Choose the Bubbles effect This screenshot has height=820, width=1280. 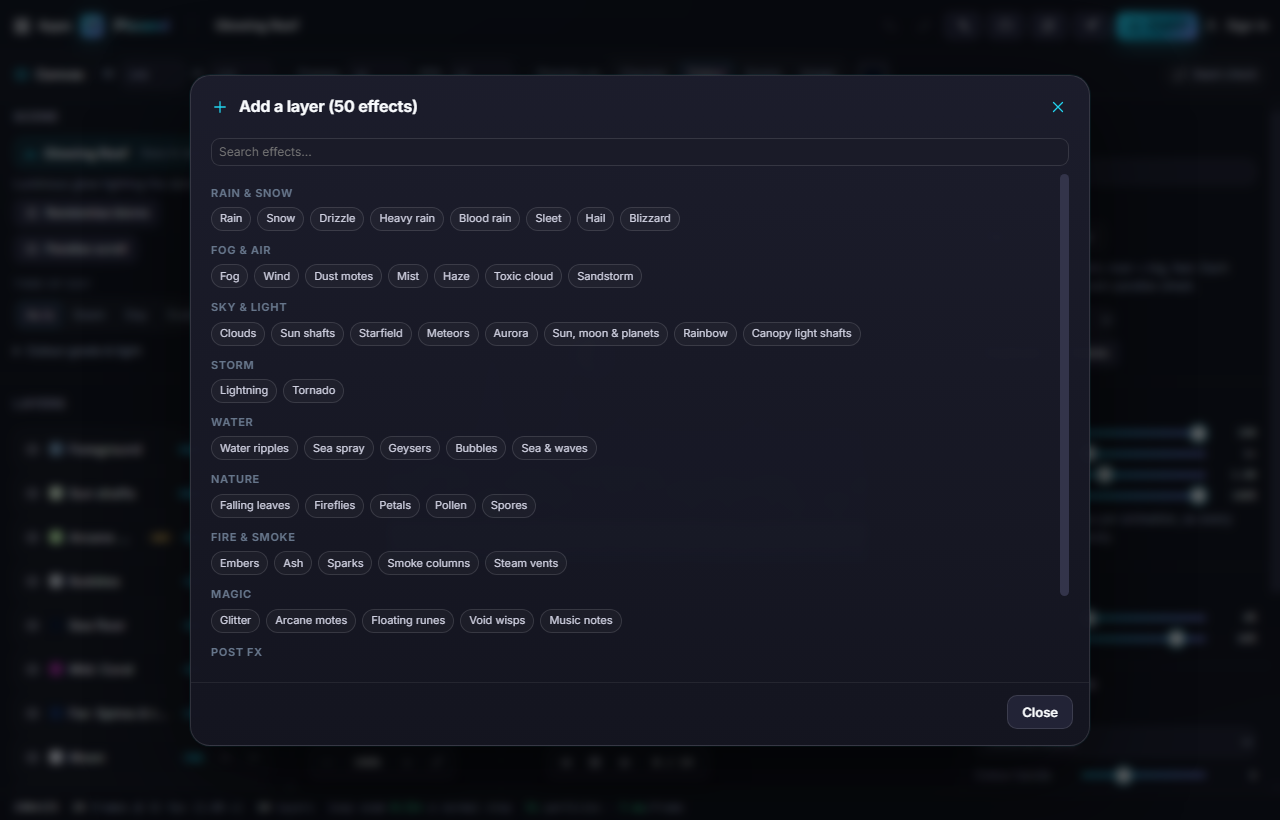[476, 449]
